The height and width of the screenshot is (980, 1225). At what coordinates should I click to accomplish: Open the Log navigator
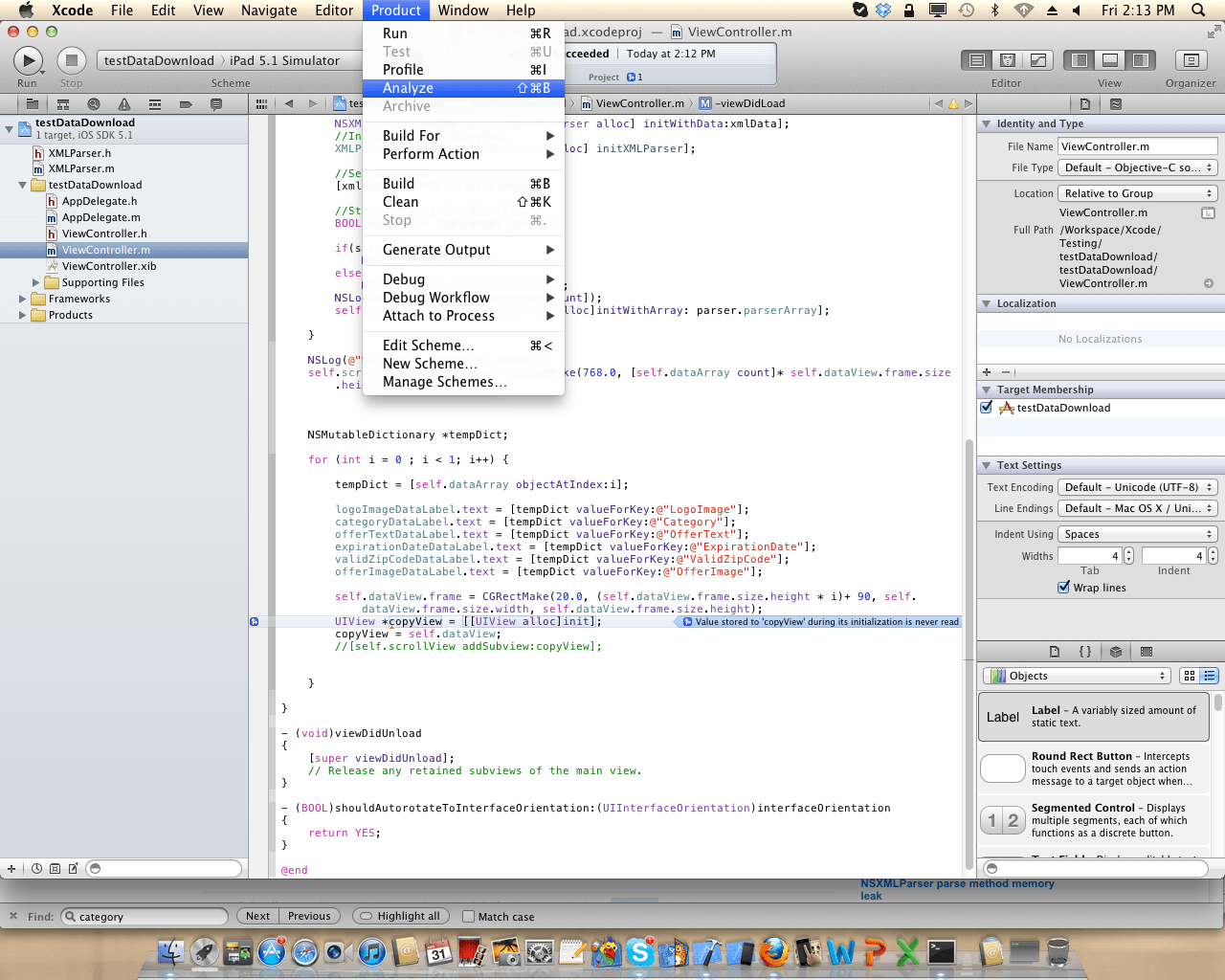[216, 103]
